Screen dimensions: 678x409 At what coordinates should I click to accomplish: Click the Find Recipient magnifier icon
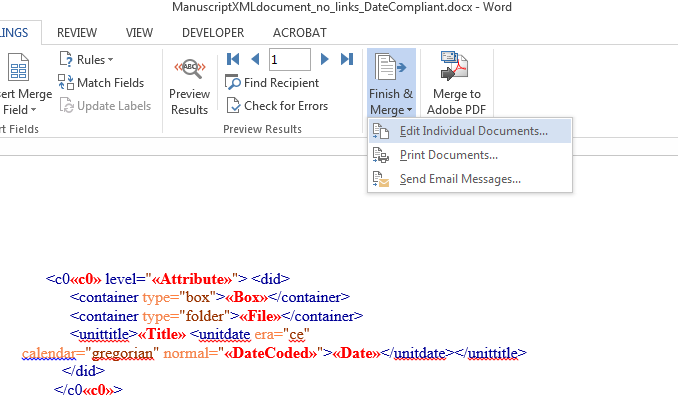click(233, 83)
